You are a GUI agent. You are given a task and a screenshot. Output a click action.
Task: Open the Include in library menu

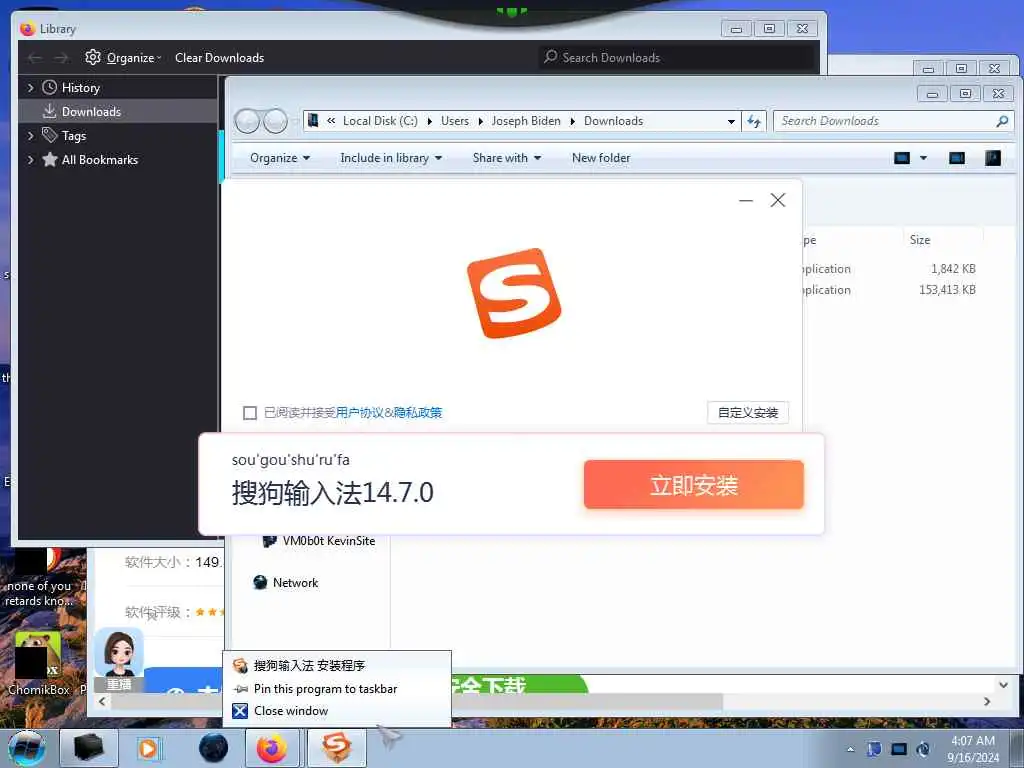[x=391, y=158]
